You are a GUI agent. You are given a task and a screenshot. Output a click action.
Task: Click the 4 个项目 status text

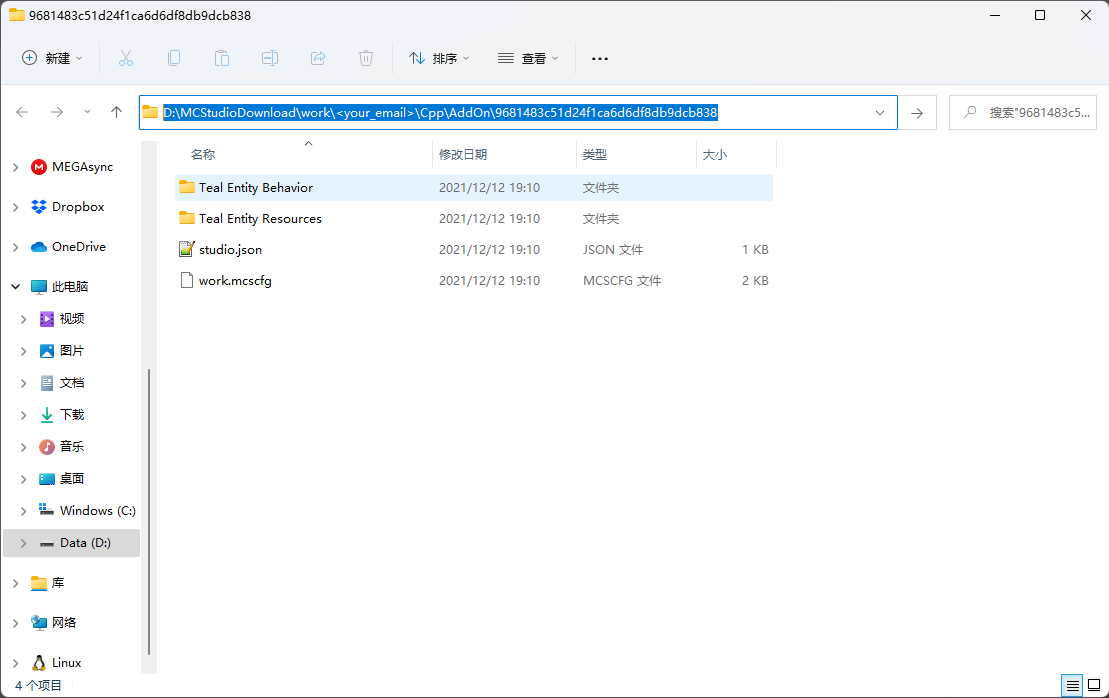click(x=38, y=685)
